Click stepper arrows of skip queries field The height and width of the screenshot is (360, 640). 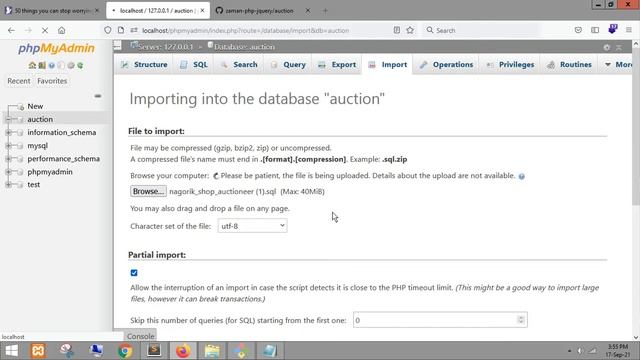521,320
